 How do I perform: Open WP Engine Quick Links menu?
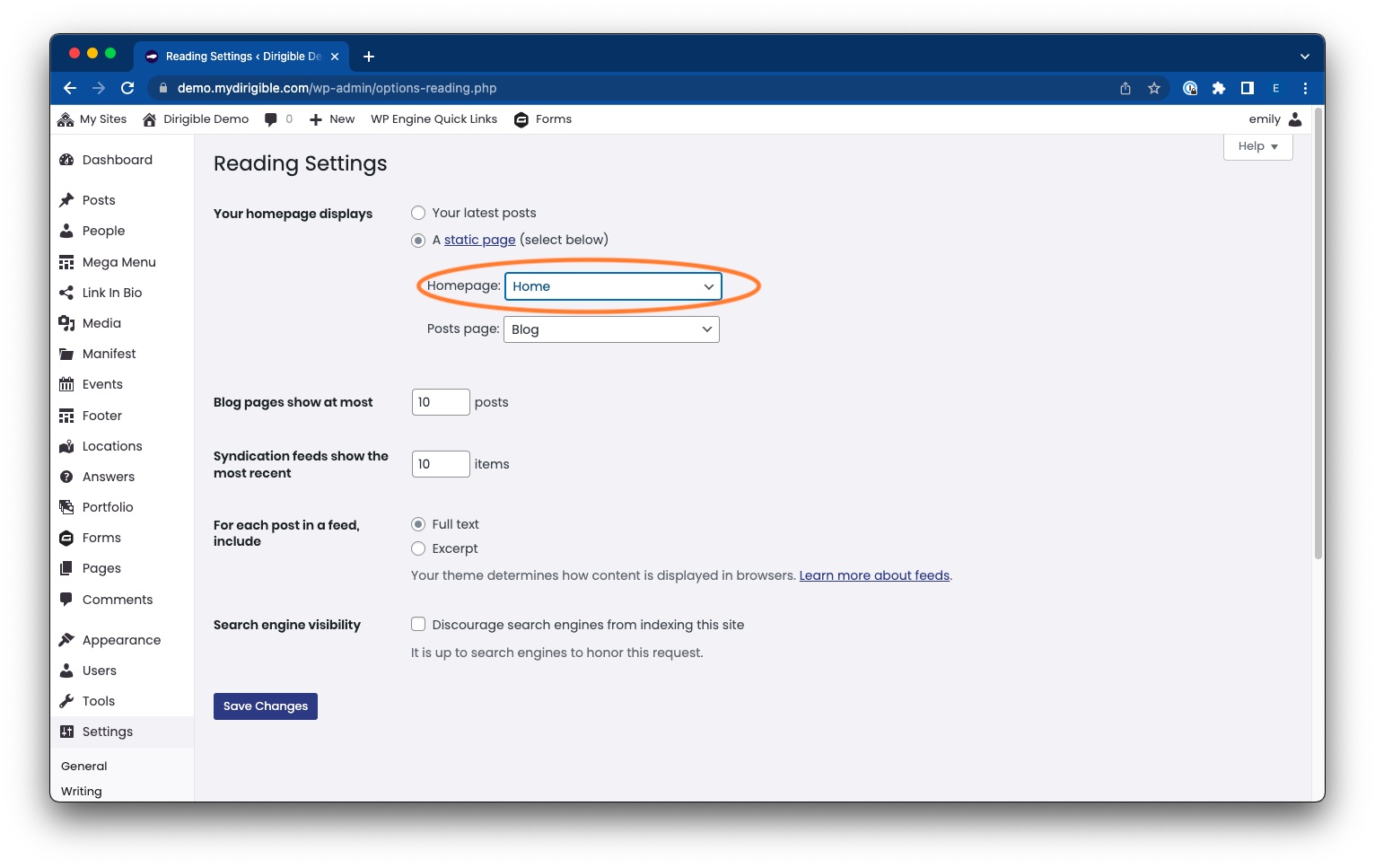pos(434,119)
